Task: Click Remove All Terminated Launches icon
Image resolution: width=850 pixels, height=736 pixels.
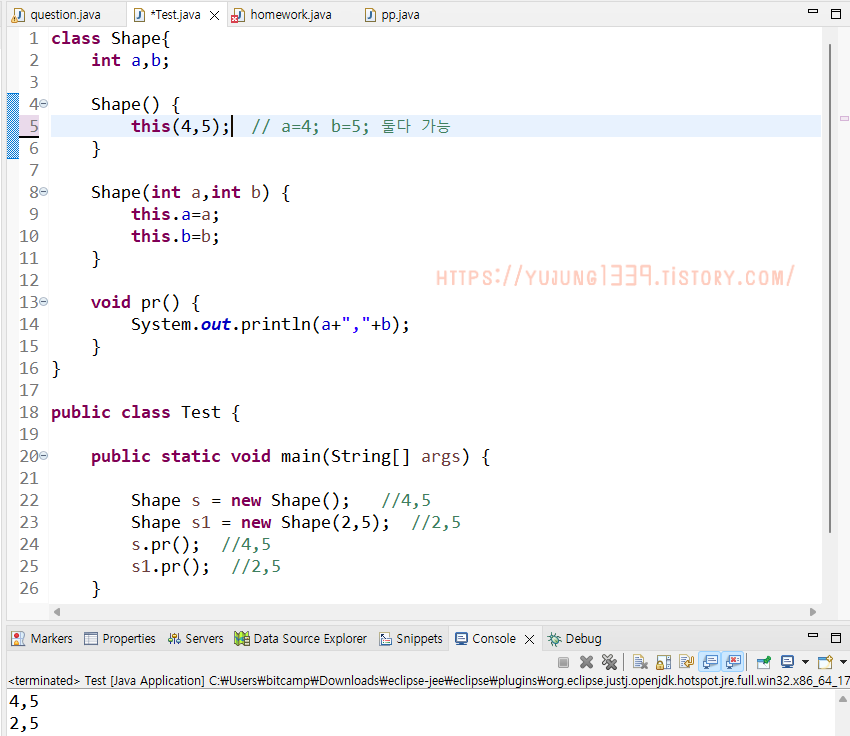Action: [x=609, y=662]
